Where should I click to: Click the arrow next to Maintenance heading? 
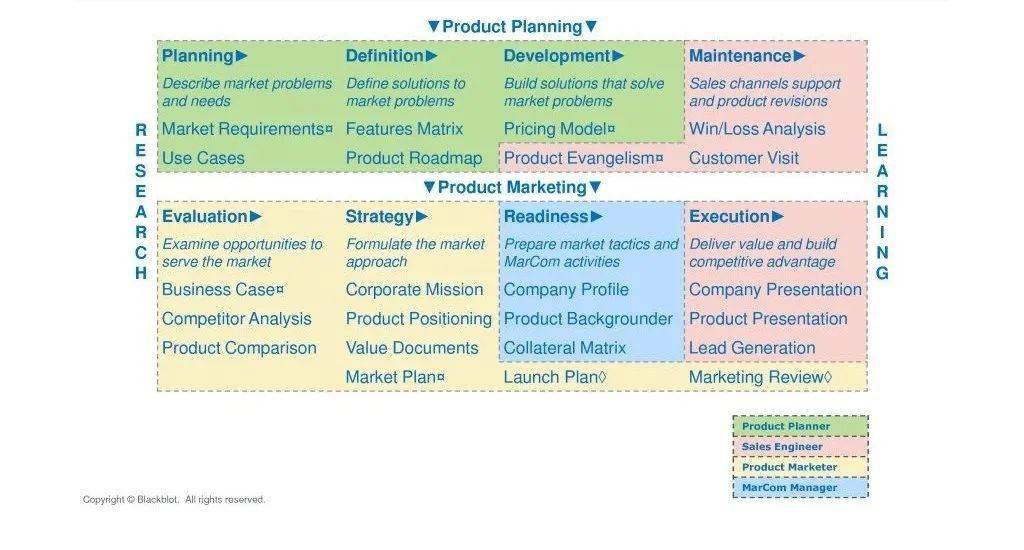tap(799, 56)
